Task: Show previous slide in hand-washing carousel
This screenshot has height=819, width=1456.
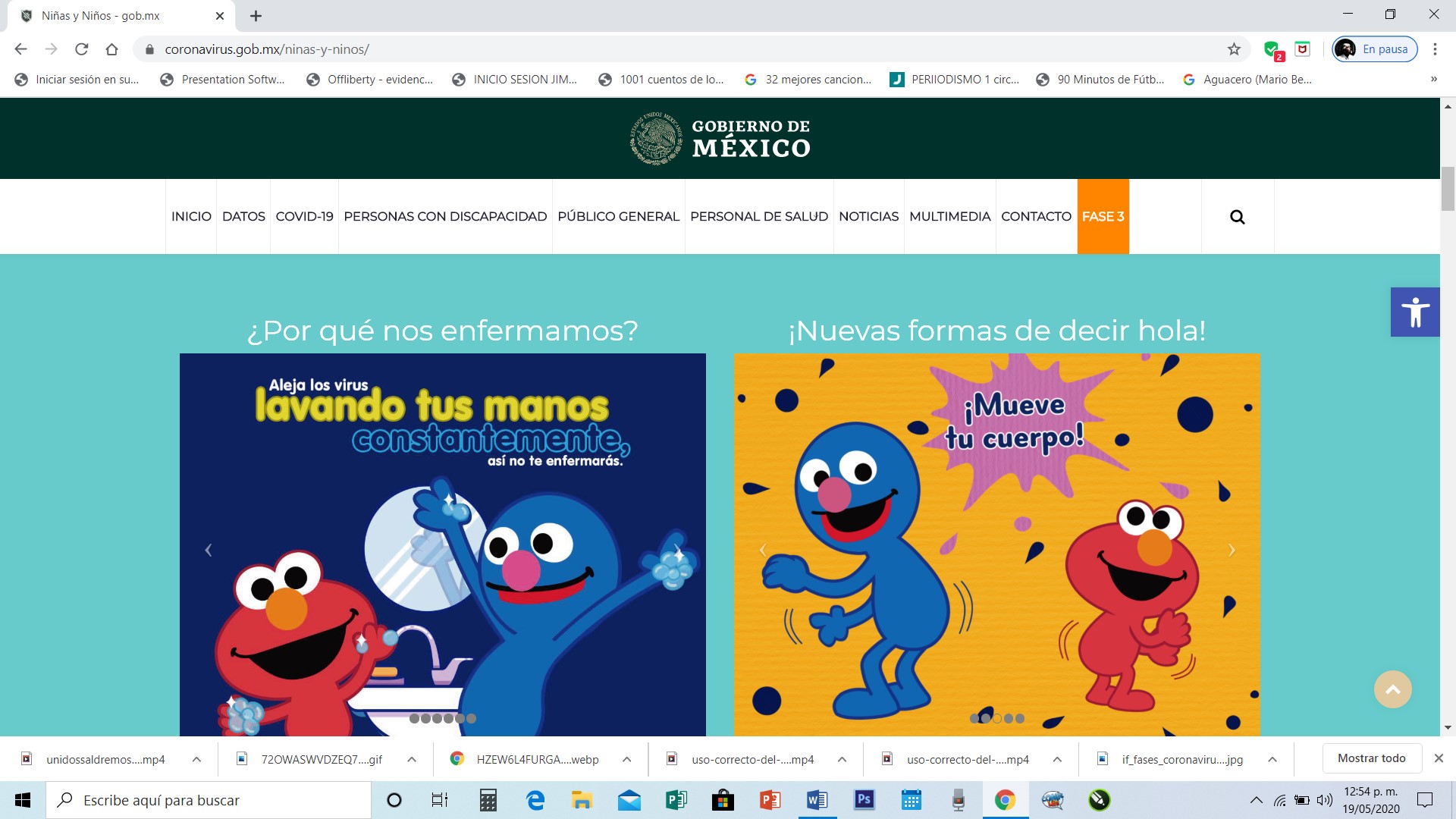Action: (x=209, y=550)
